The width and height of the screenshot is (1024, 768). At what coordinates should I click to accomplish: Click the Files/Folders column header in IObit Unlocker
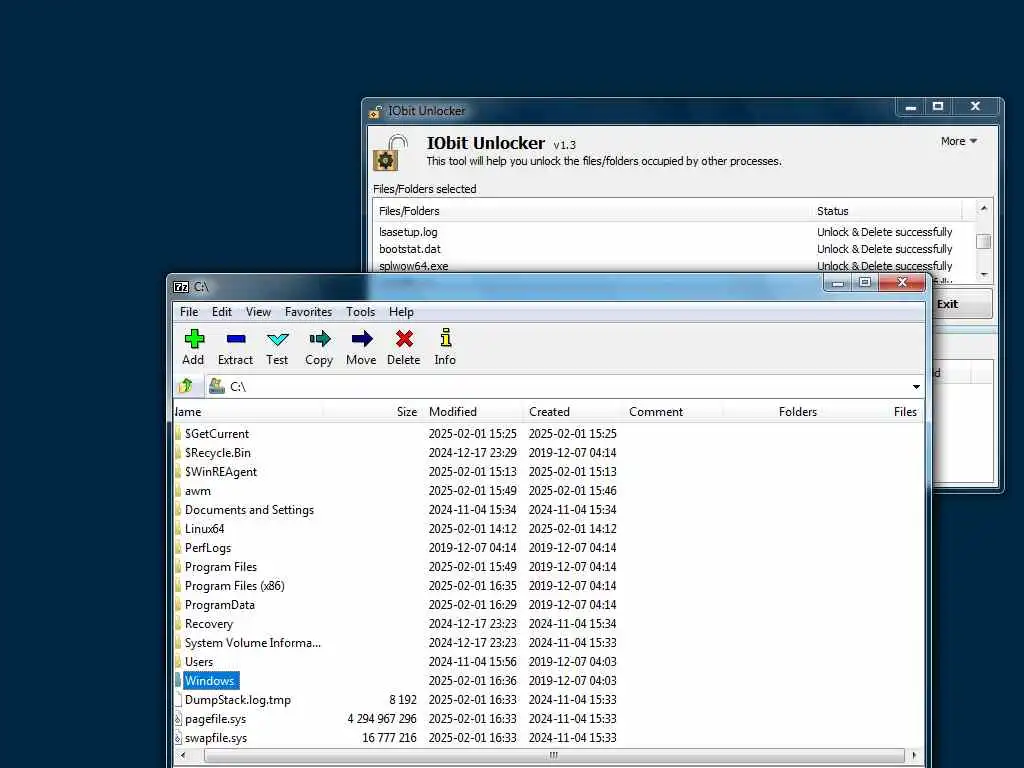click(592, 211)
